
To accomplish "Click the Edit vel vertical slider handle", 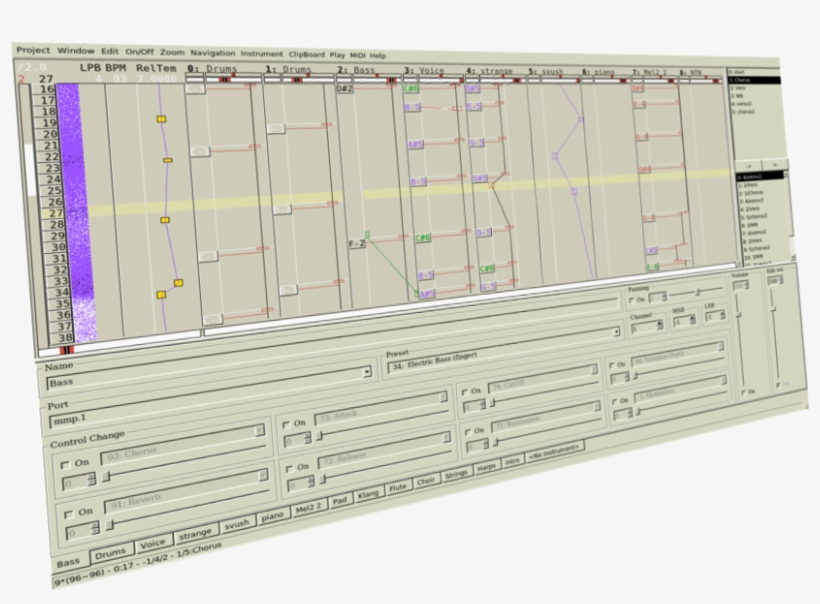I will pos(773,310).
